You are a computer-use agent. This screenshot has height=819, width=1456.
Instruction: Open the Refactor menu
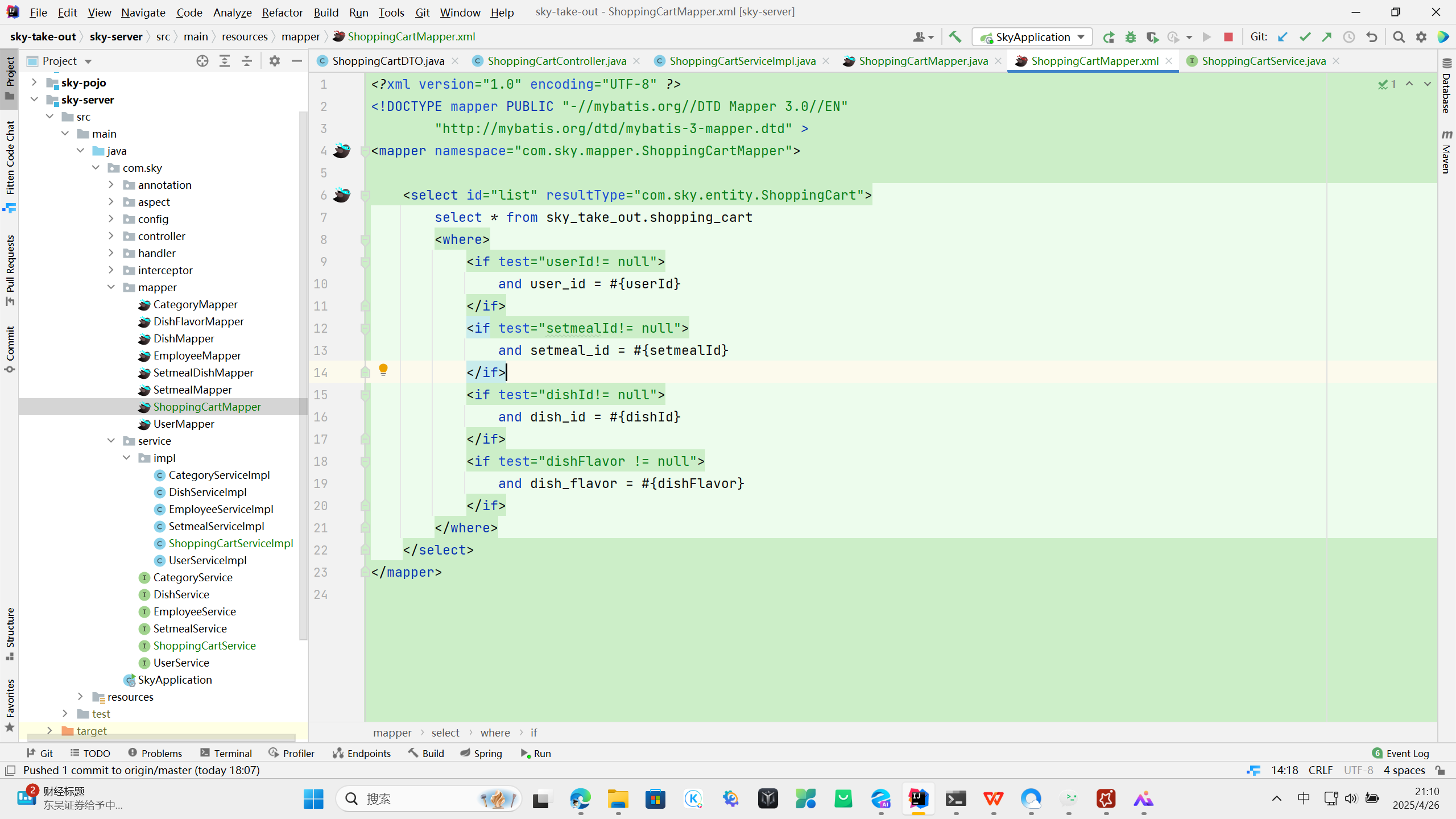point(282,12)
